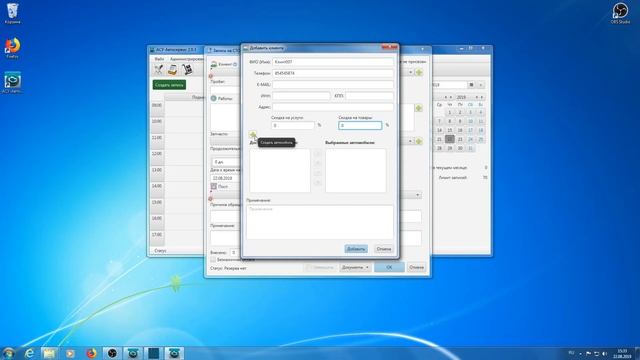This screenshot has width=640, height=360.
Task: Expand the spare parts combo box arrow
Action: [410, 141]
